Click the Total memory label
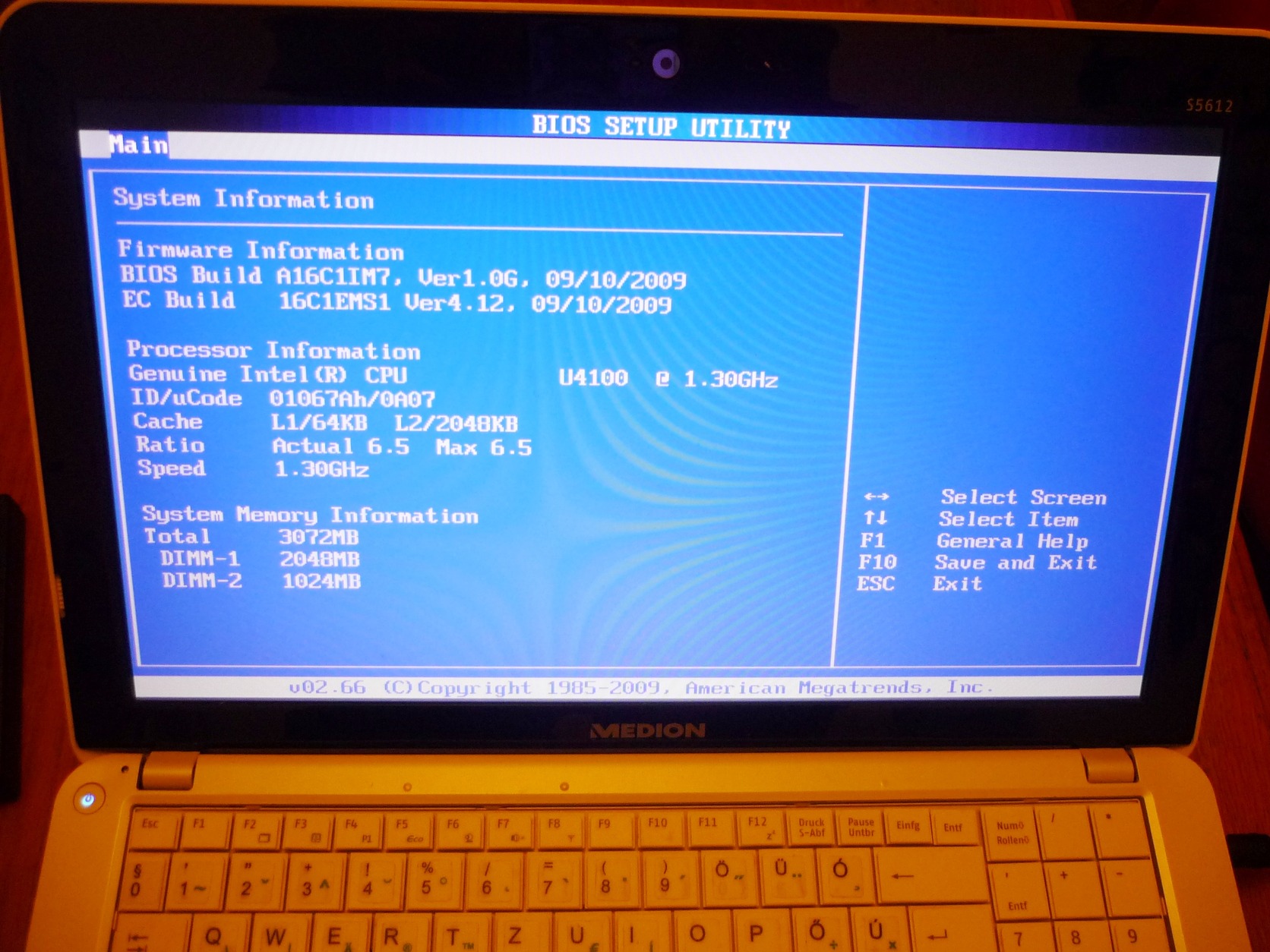Image resolution: width=1270 pixels, height=952 pixels. point(178,536)
